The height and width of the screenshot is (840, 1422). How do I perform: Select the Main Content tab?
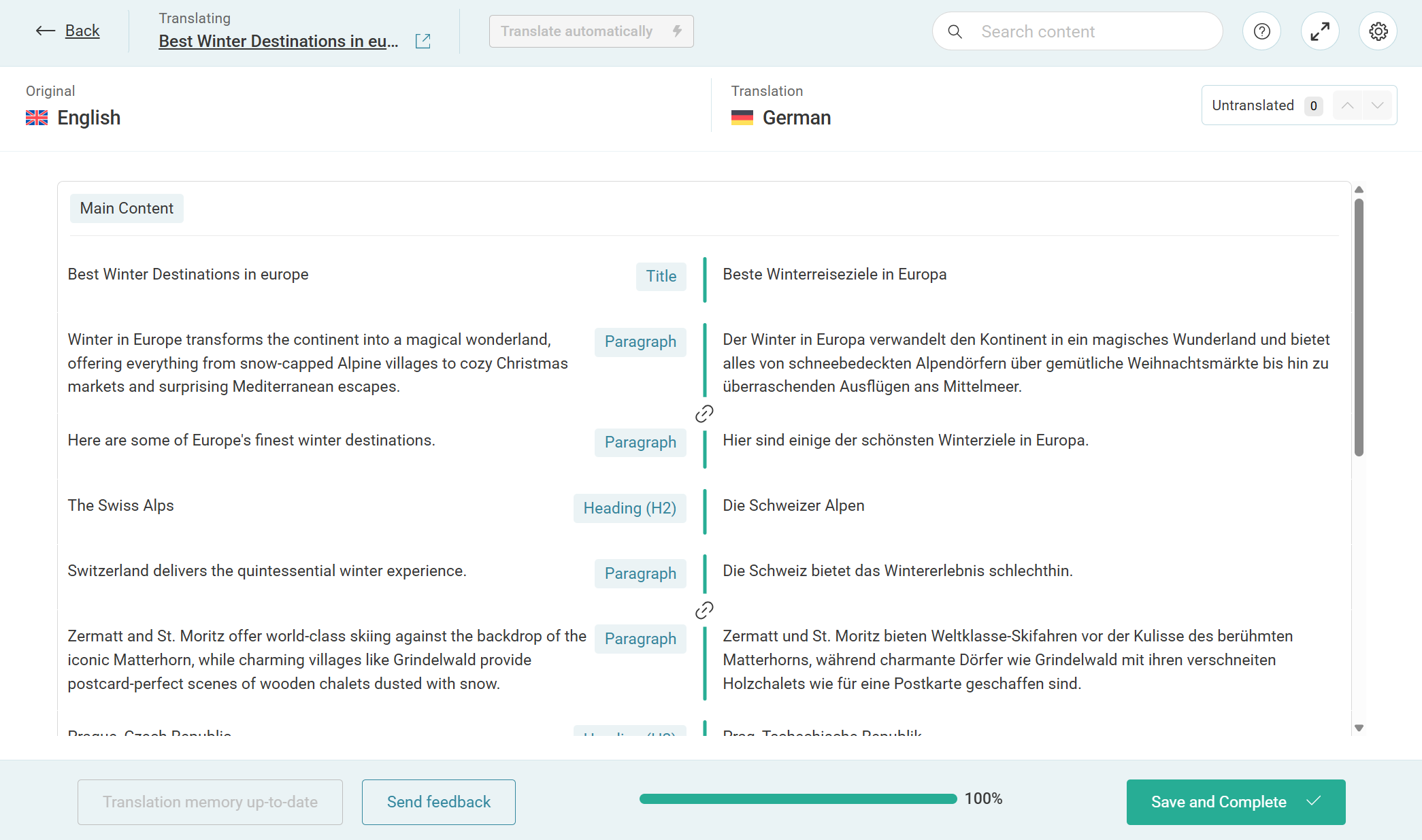[126, 208]
